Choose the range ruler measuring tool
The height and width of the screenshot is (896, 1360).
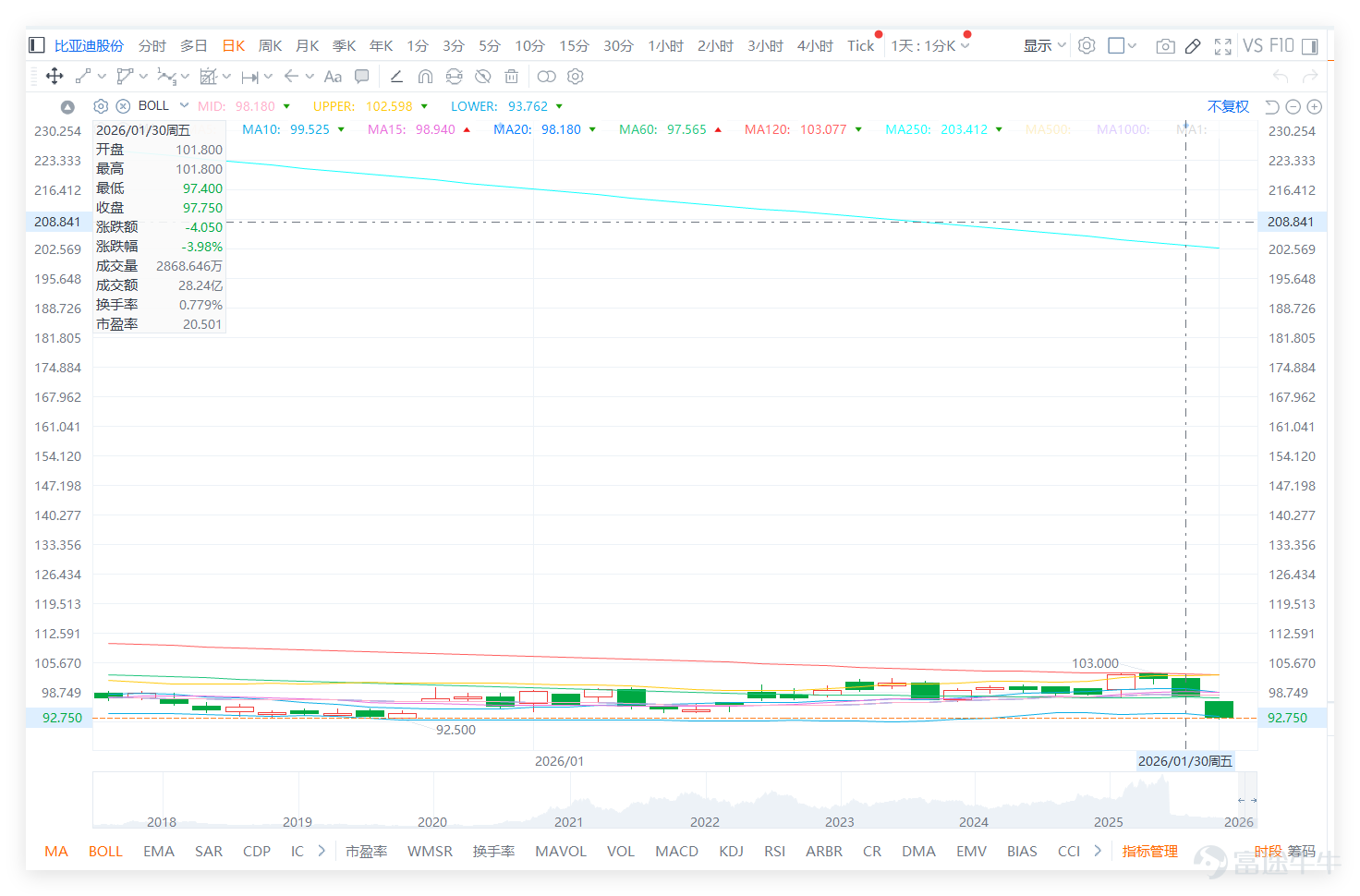(249, 77)
